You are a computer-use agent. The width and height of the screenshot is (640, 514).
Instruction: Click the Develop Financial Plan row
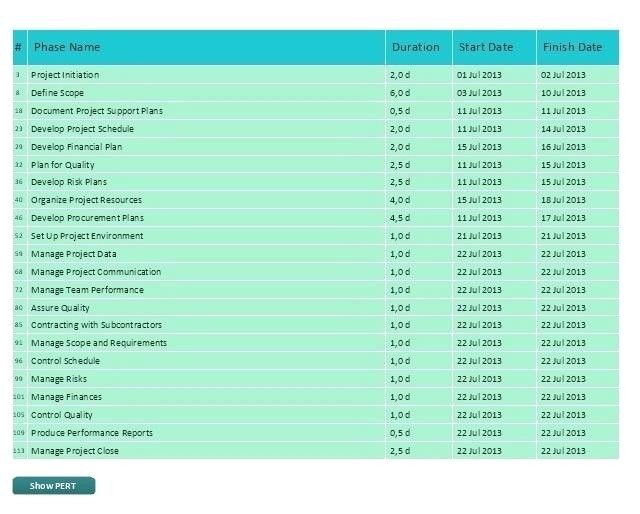pyautogui.click(x=76, y=147)
